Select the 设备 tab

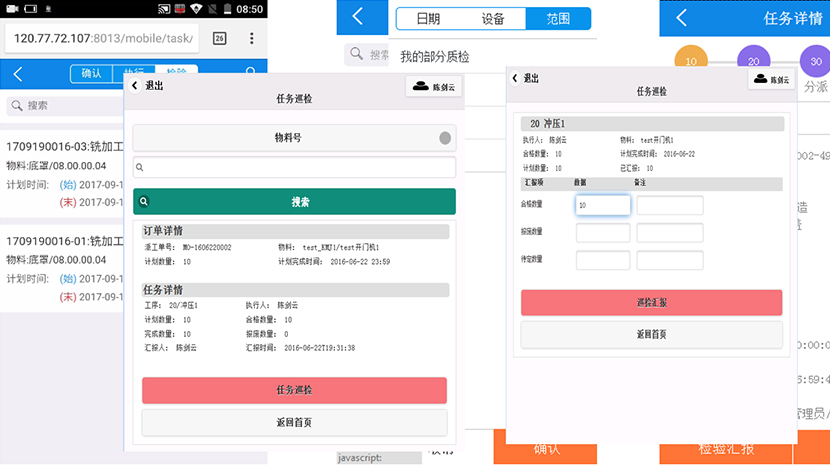(x=493, y=18)
